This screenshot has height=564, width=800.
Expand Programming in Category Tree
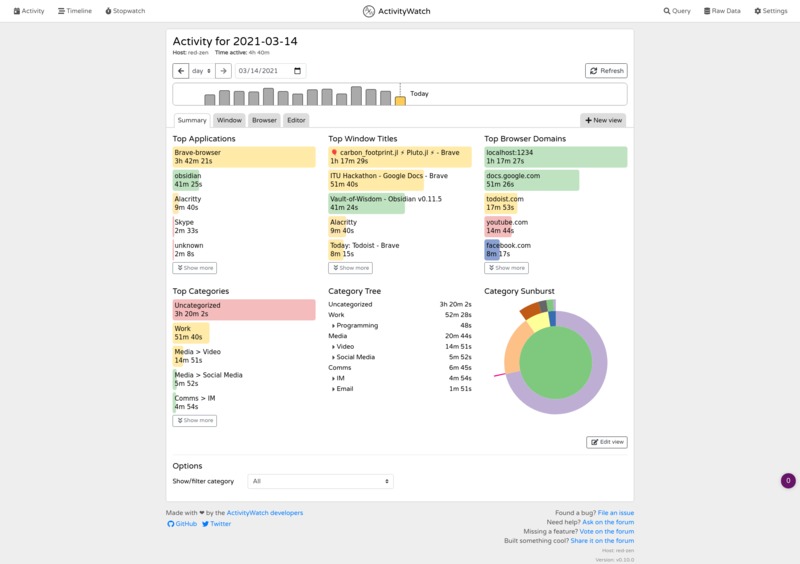[355, 326]
